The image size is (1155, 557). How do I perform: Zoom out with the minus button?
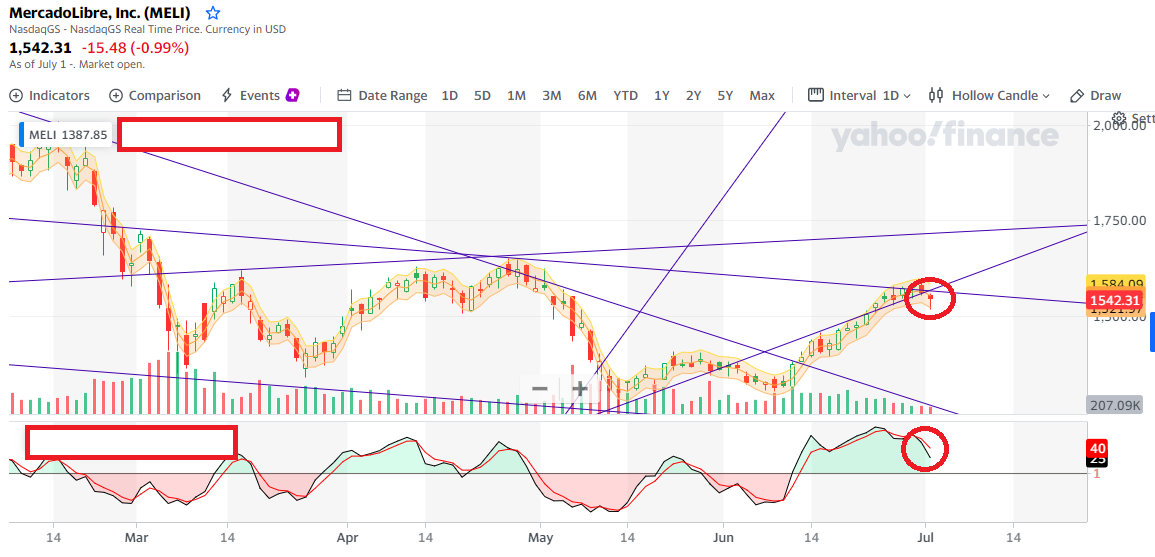[540, 388]
